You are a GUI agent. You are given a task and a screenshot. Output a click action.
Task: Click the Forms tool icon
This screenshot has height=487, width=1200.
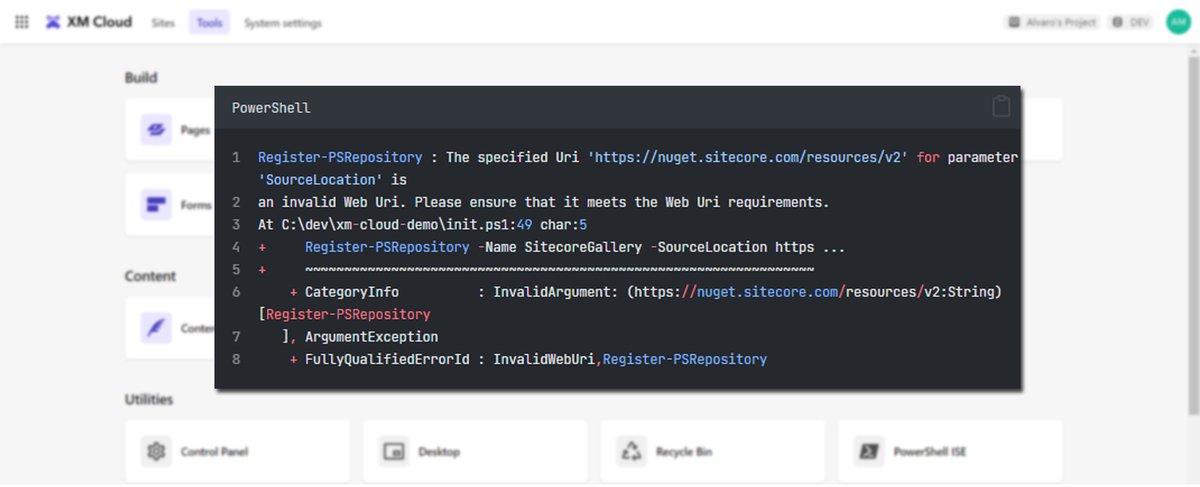tap(156, 204)
